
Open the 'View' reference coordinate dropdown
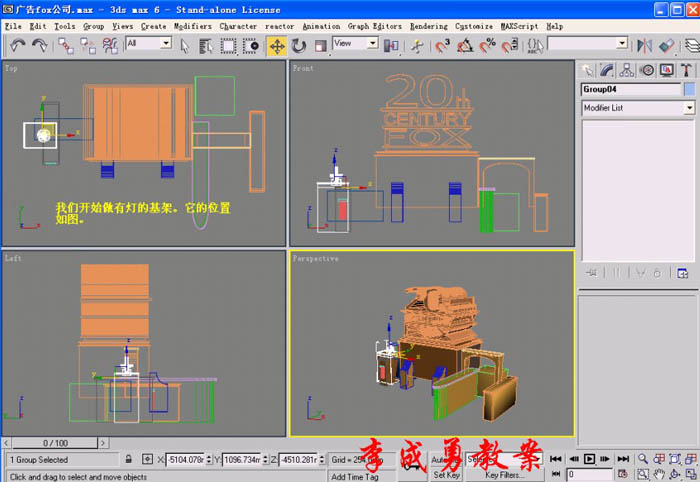click(x=372, y=43)
